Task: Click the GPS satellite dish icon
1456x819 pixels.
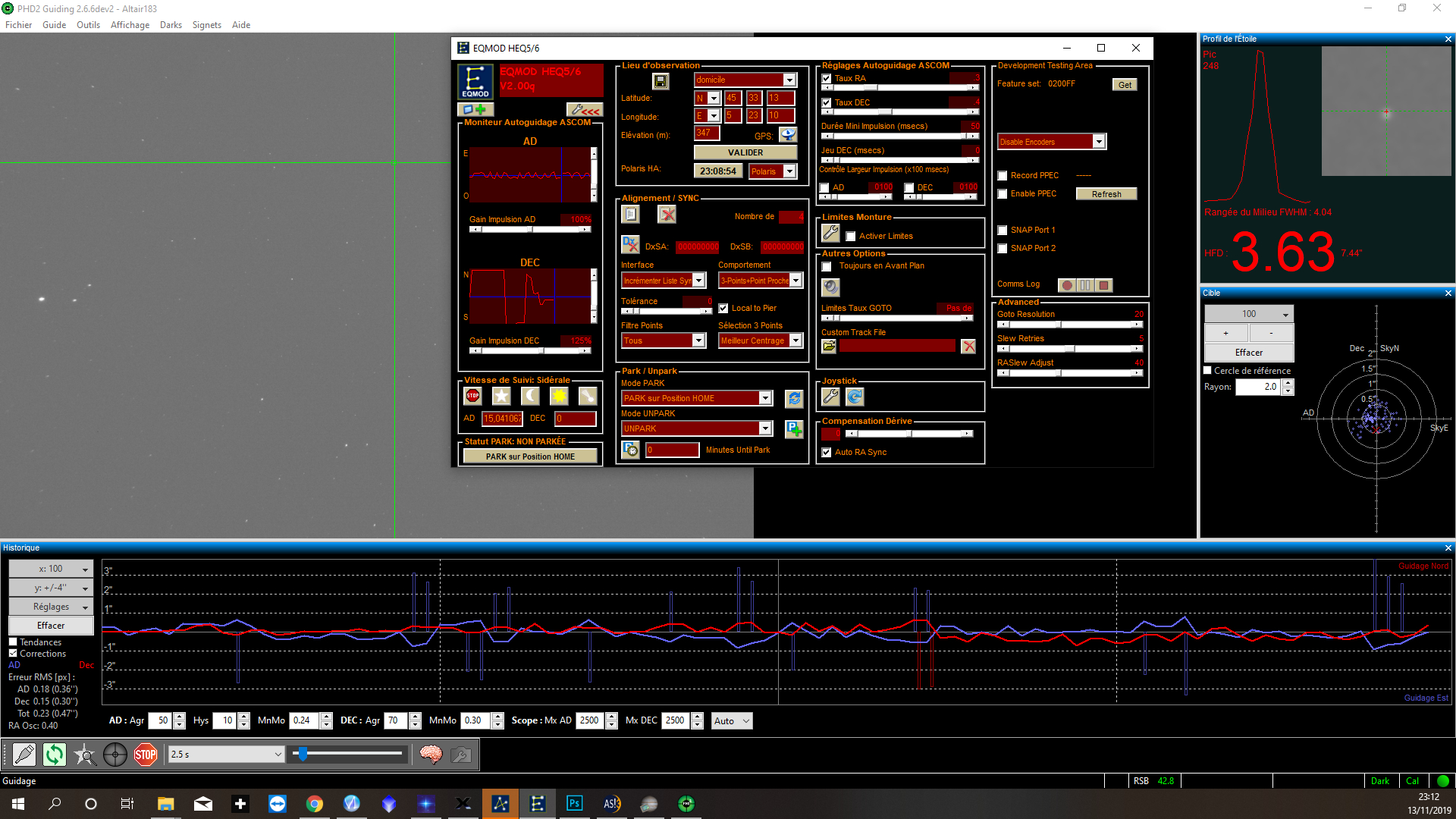Action: [789, 135]
